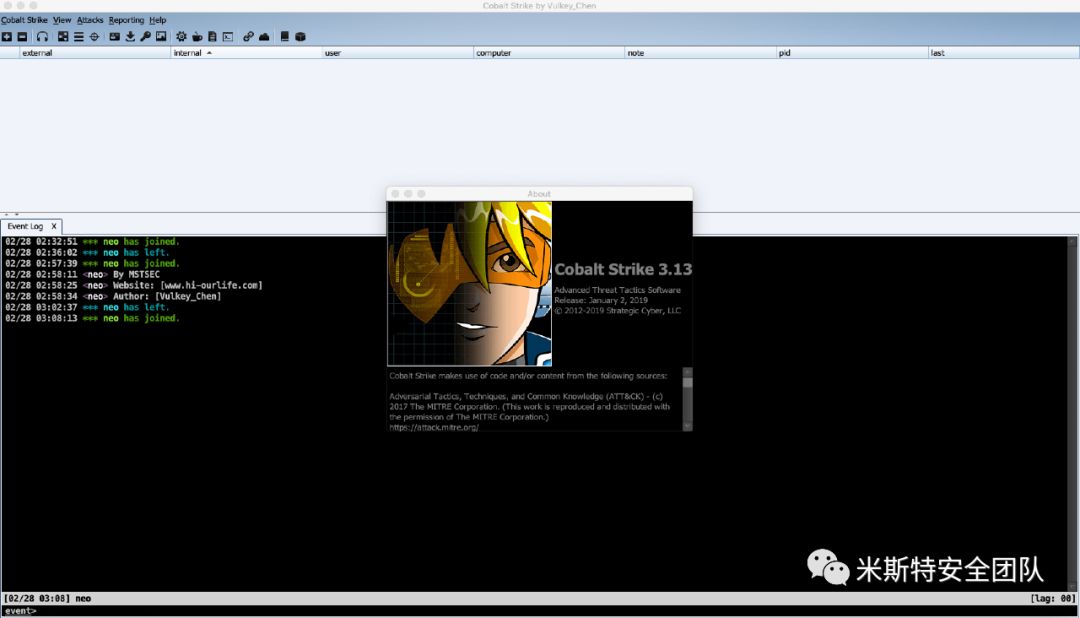Click the Scripted Web Delivery terminal icon
This screenshot has height=618, width=1080.
[x=228, y=37]
